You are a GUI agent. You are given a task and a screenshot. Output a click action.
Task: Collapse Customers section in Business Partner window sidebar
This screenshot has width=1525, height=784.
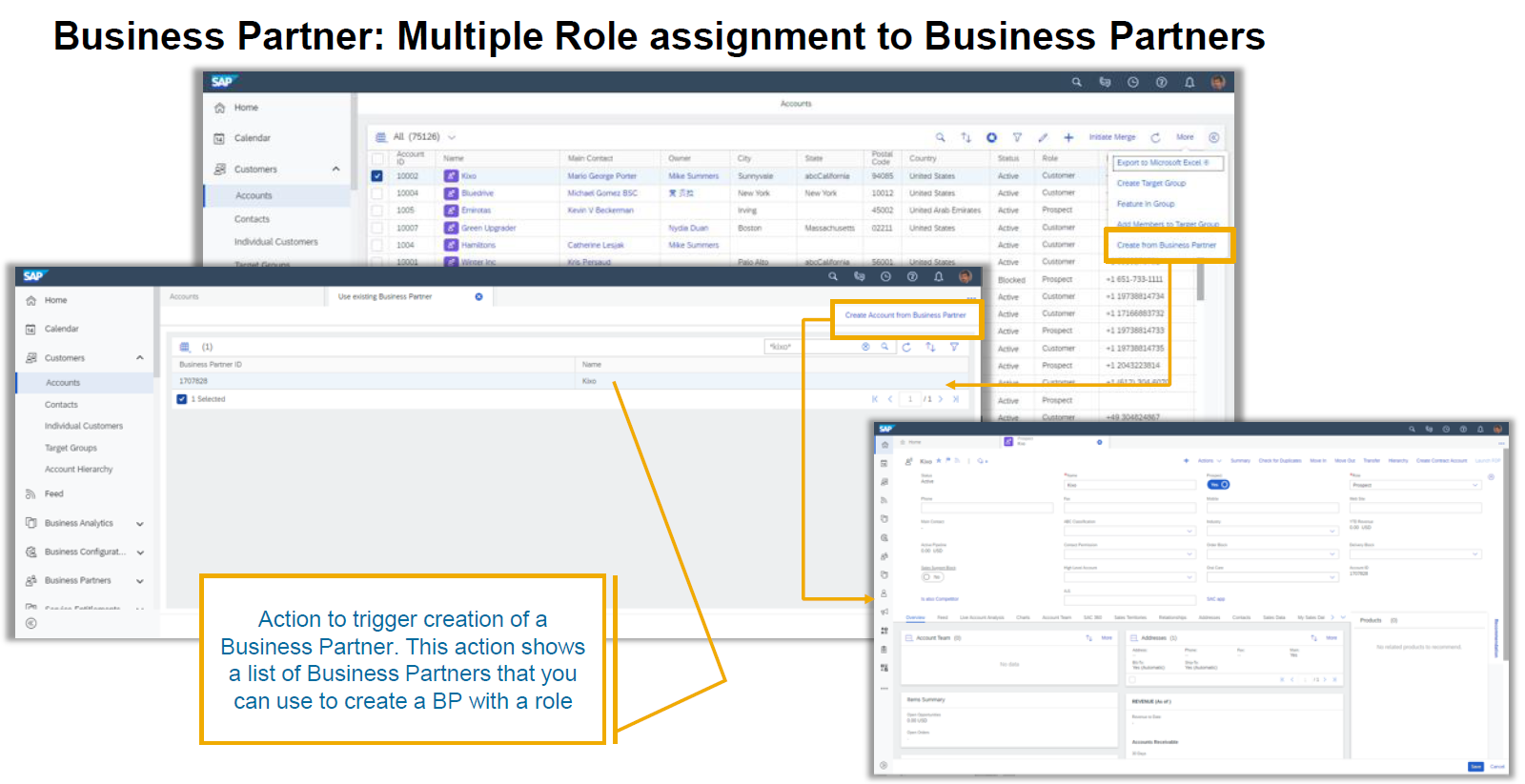point(140,358)
